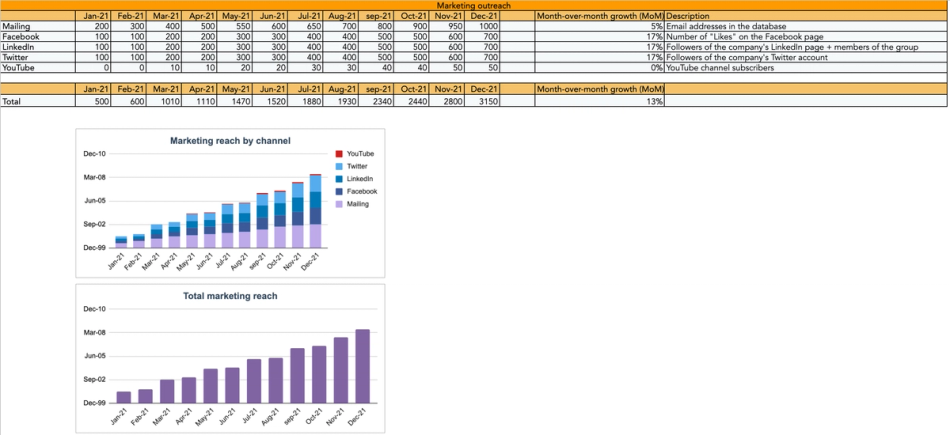This screenshot has height=435, width=950.
Task: Select "YouTube channel subscribers" description cell
Action: 806,68
